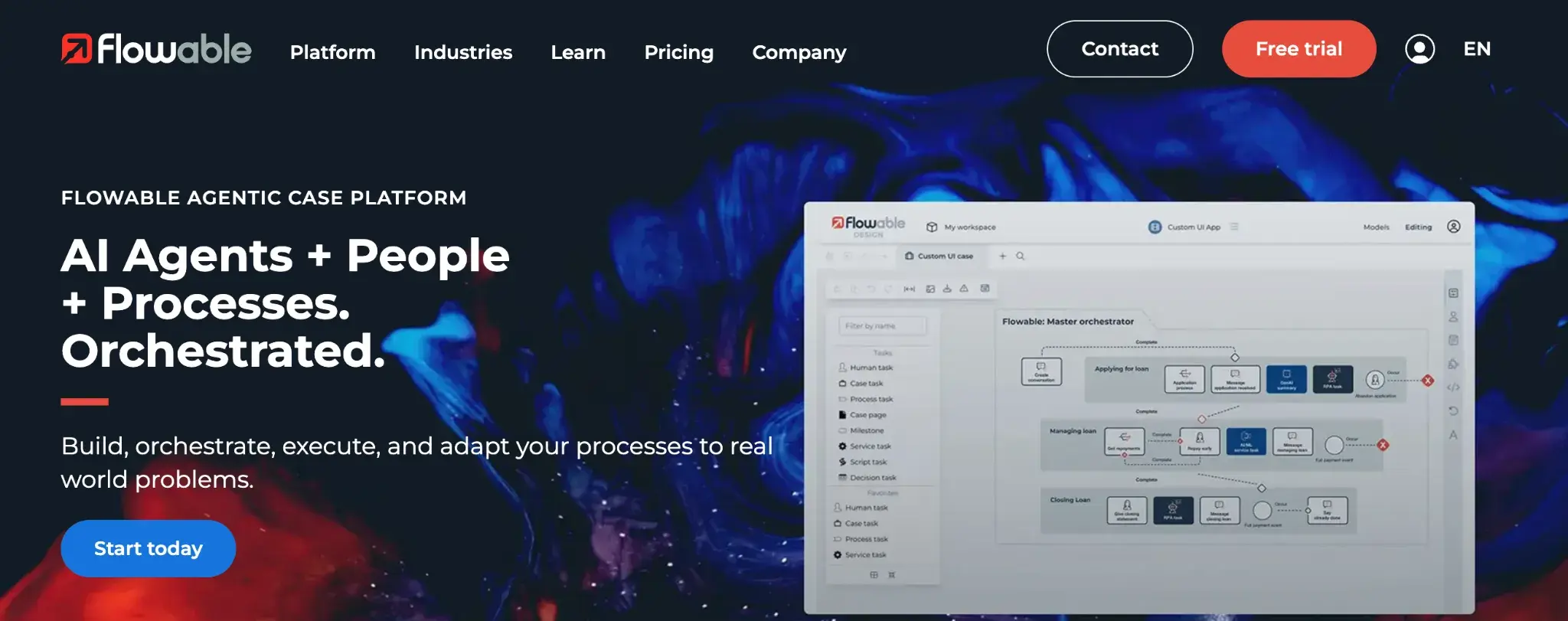Click red X terminator in Managing loan
Image resolution: width=1568 pixels, height=621 pixels.
click(x=1383, y=445)
